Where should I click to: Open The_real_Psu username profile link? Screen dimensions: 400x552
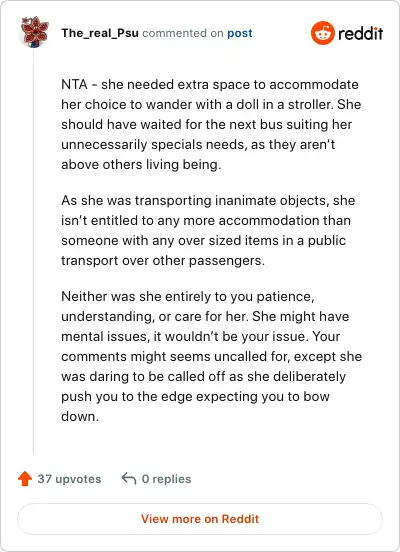point(100,33)
